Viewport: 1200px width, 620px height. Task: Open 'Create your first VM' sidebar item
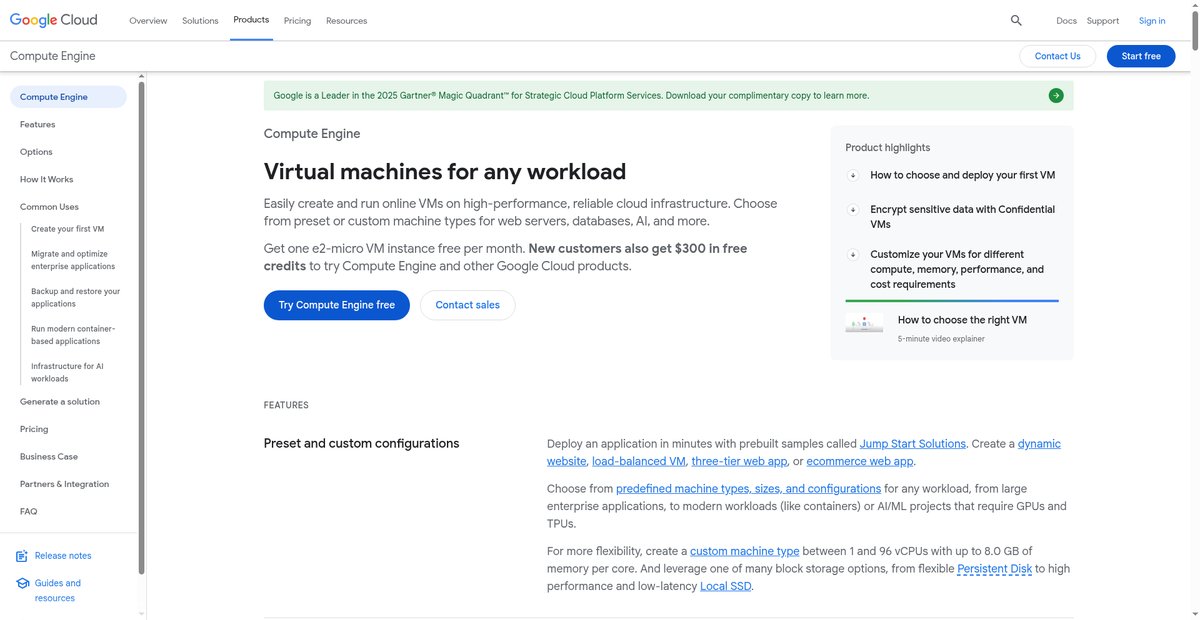(x=67, y=229)
